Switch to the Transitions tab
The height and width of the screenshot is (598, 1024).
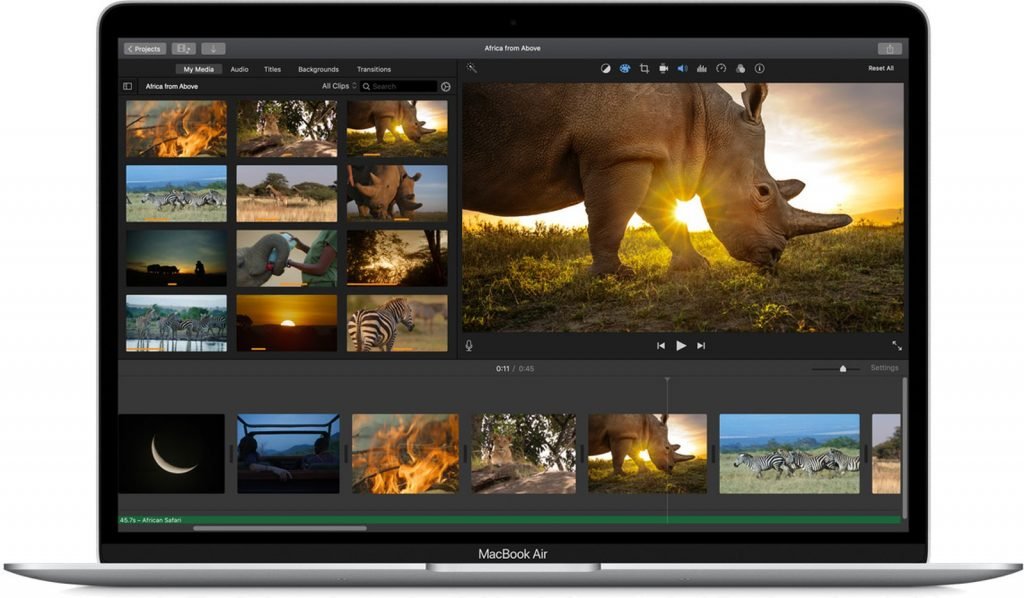click(x=374, y=69)
